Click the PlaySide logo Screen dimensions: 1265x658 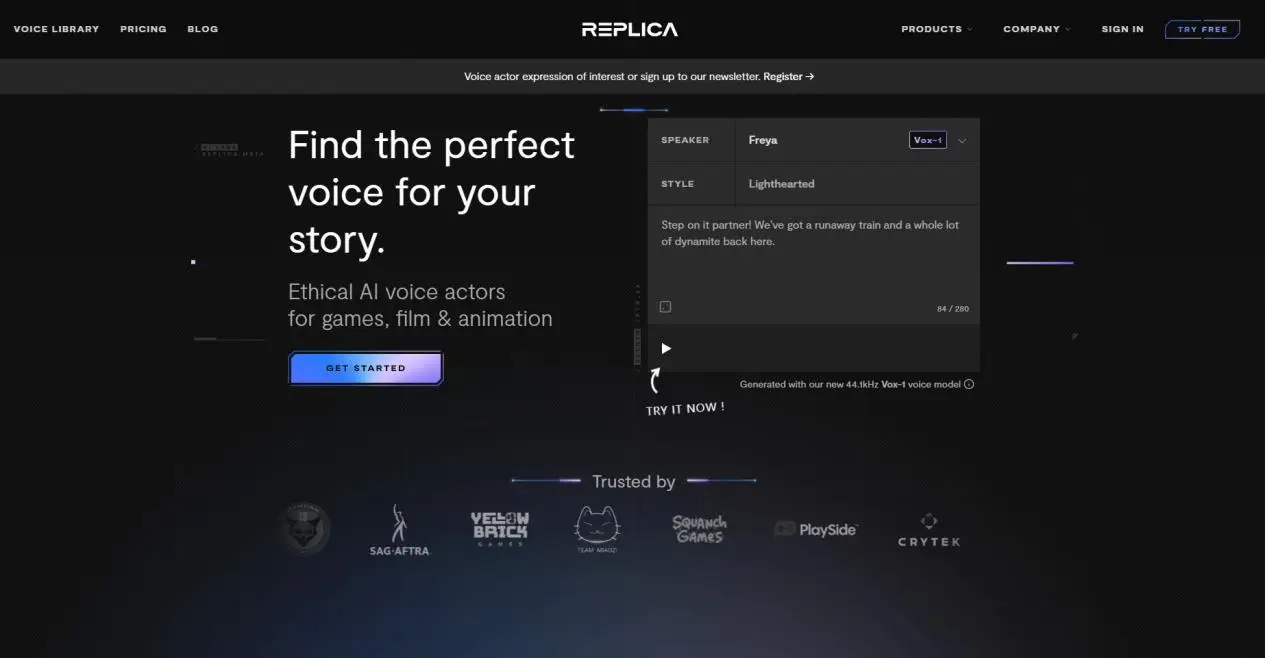pyautogui.click(x=816, y=529)
